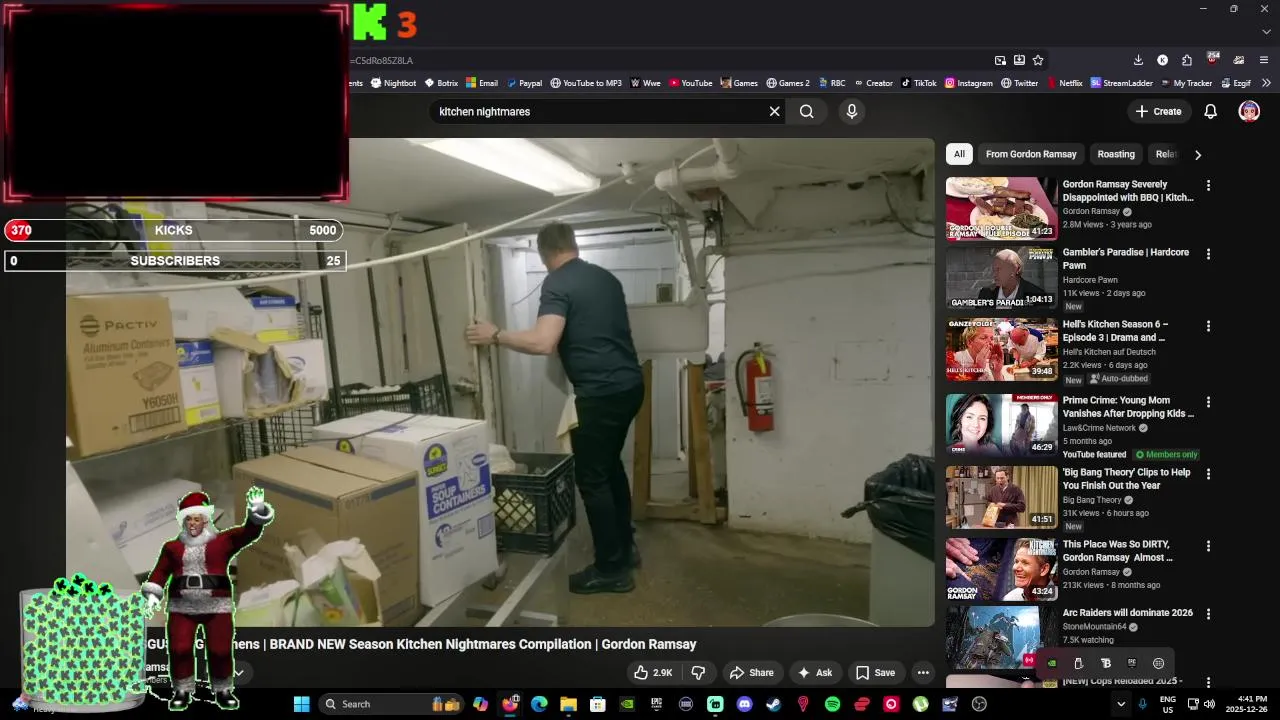Save the video to a playlist
The width and height of the screenshot is (1280, 720).
click(x=876, y=673)
